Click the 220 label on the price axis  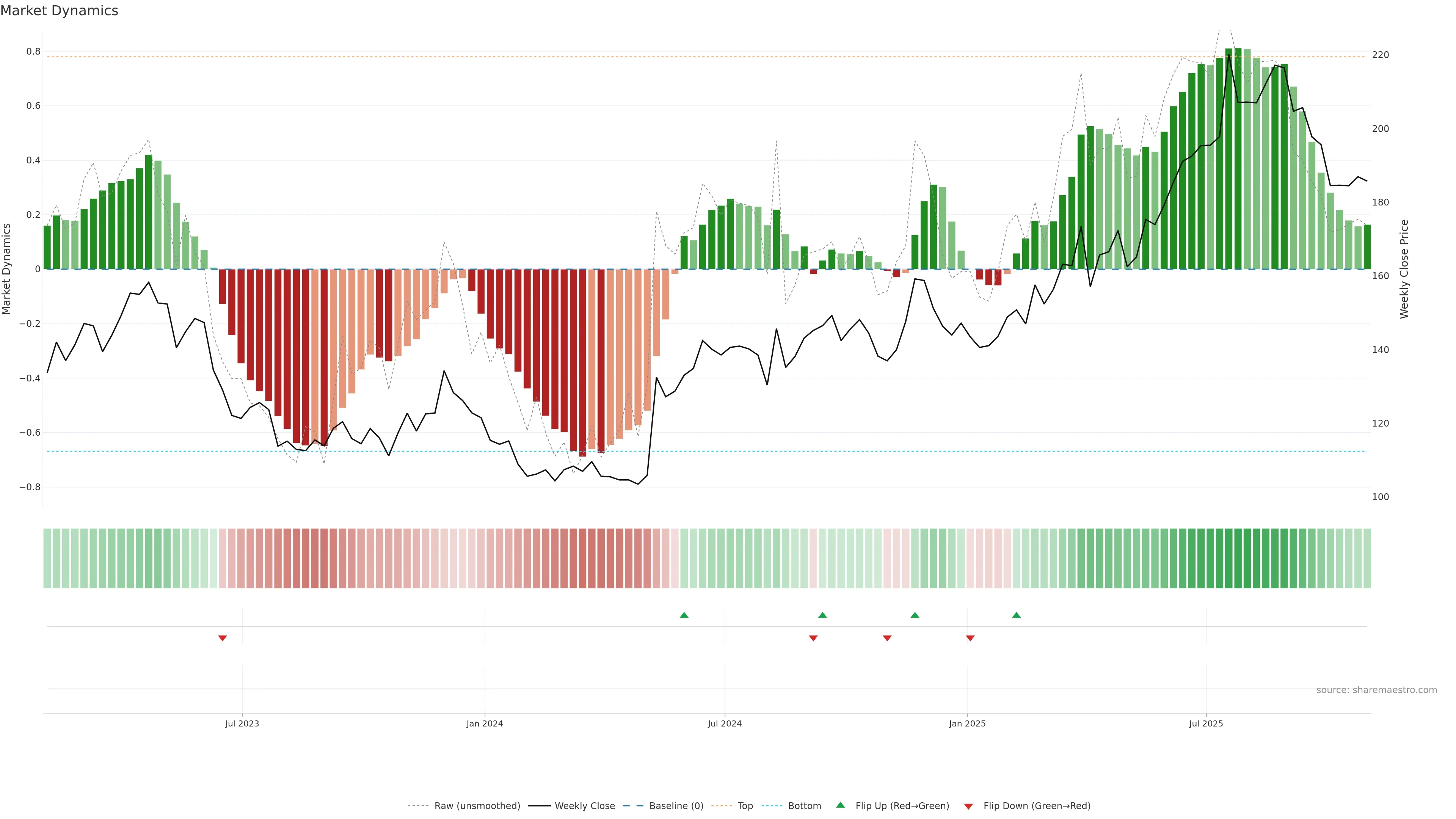[1380, 55]
